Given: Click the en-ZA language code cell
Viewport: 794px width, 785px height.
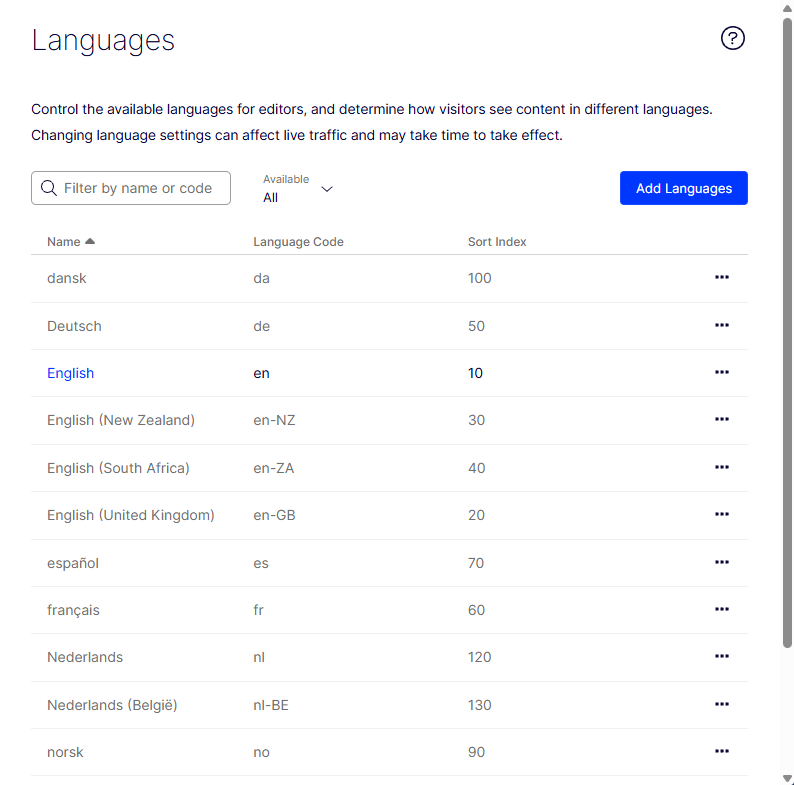Looking at the screenshot, I should tap(273, 468).
